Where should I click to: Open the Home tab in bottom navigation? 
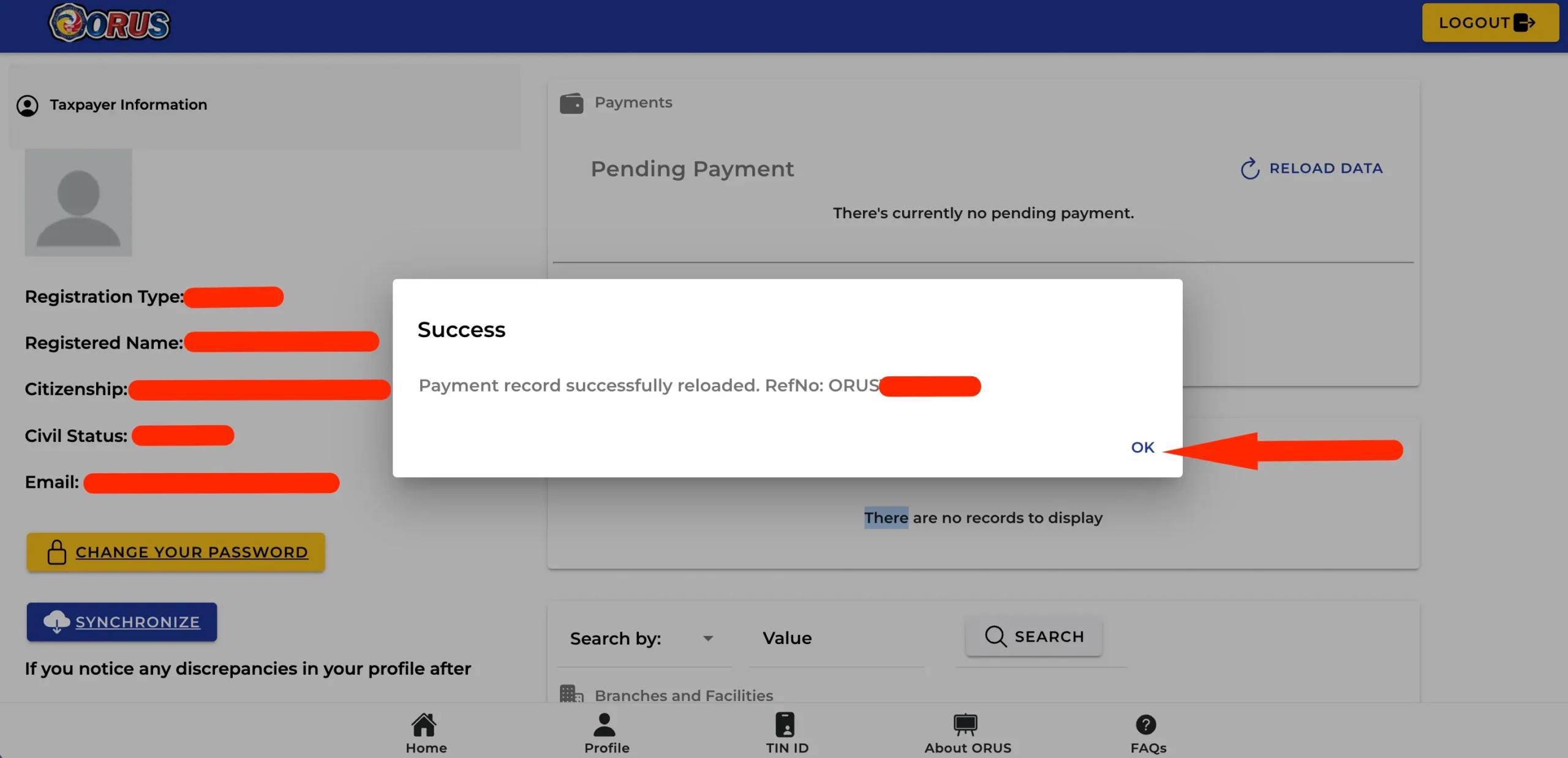(x=426, y=733)
